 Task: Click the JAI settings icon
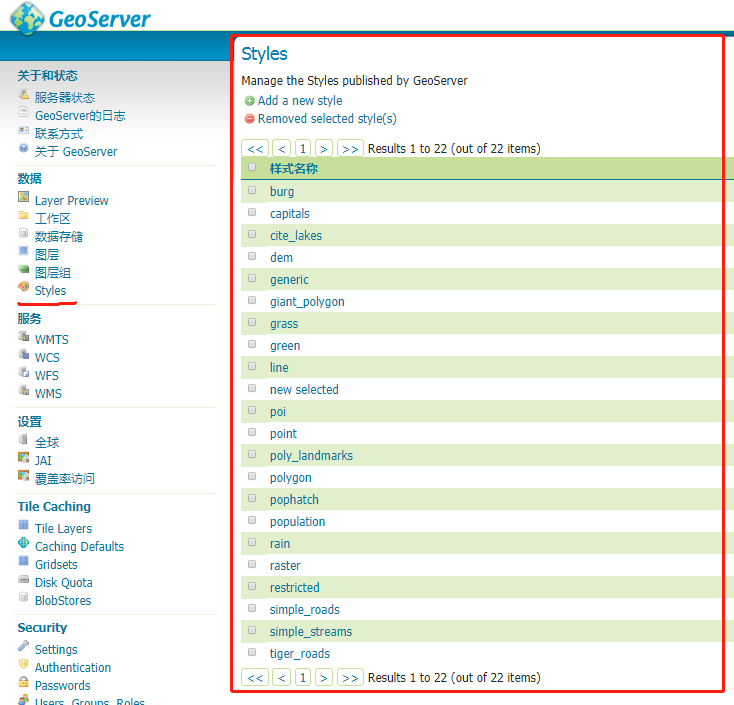(23, 456)
